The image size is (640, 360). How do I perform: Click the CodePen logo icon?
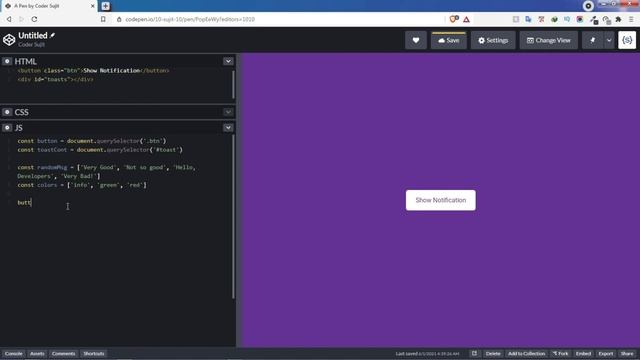point(9,40)
